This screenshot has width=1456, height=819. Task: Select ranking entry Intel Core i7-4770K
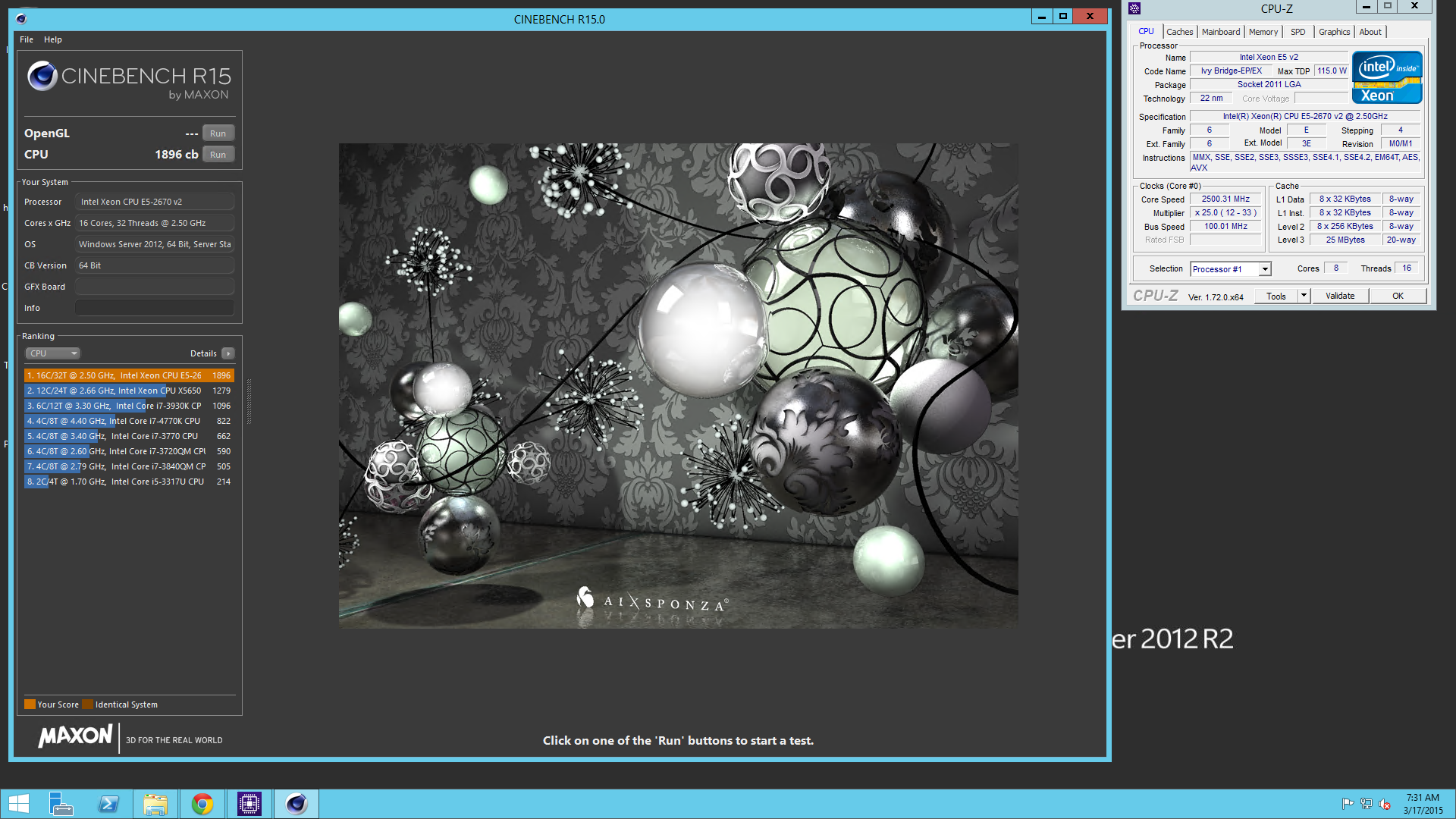129,421
